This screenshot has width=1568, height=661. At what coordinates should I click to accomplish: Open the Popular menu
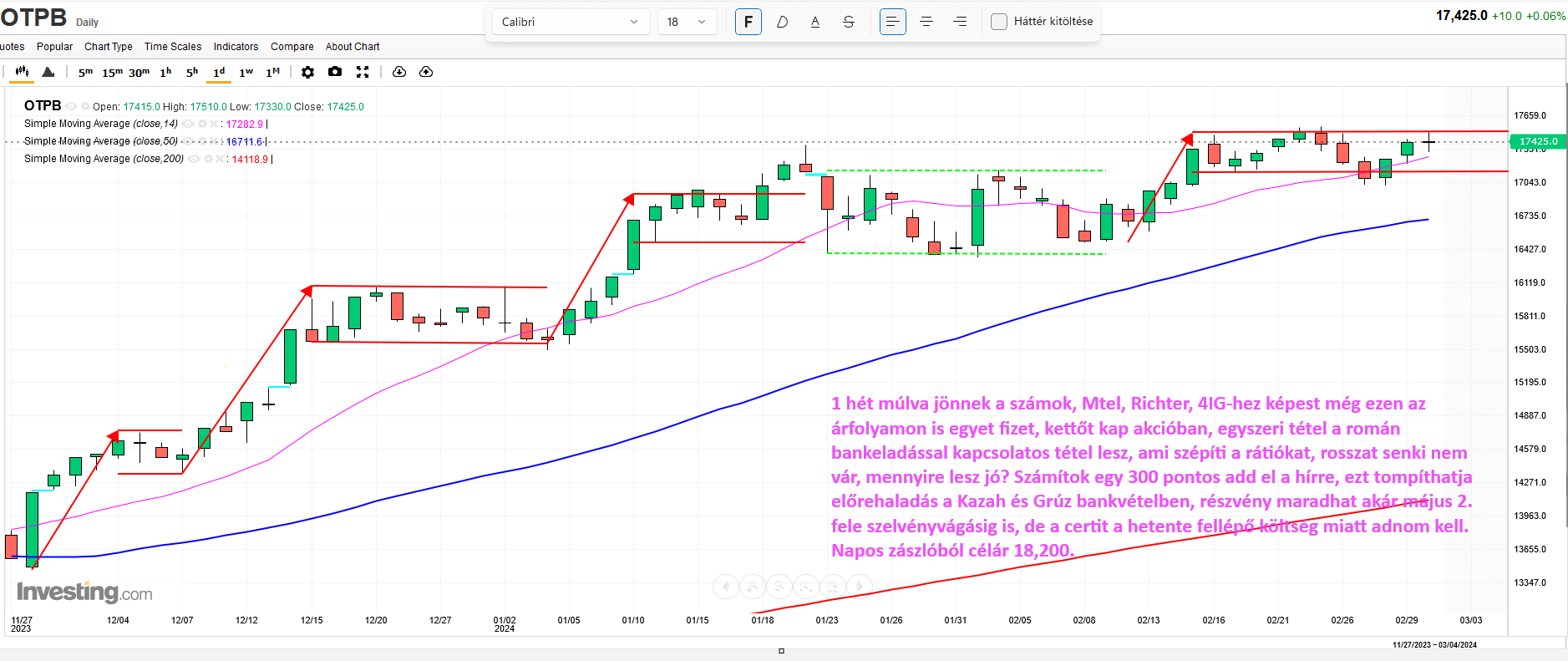point(54,47)
